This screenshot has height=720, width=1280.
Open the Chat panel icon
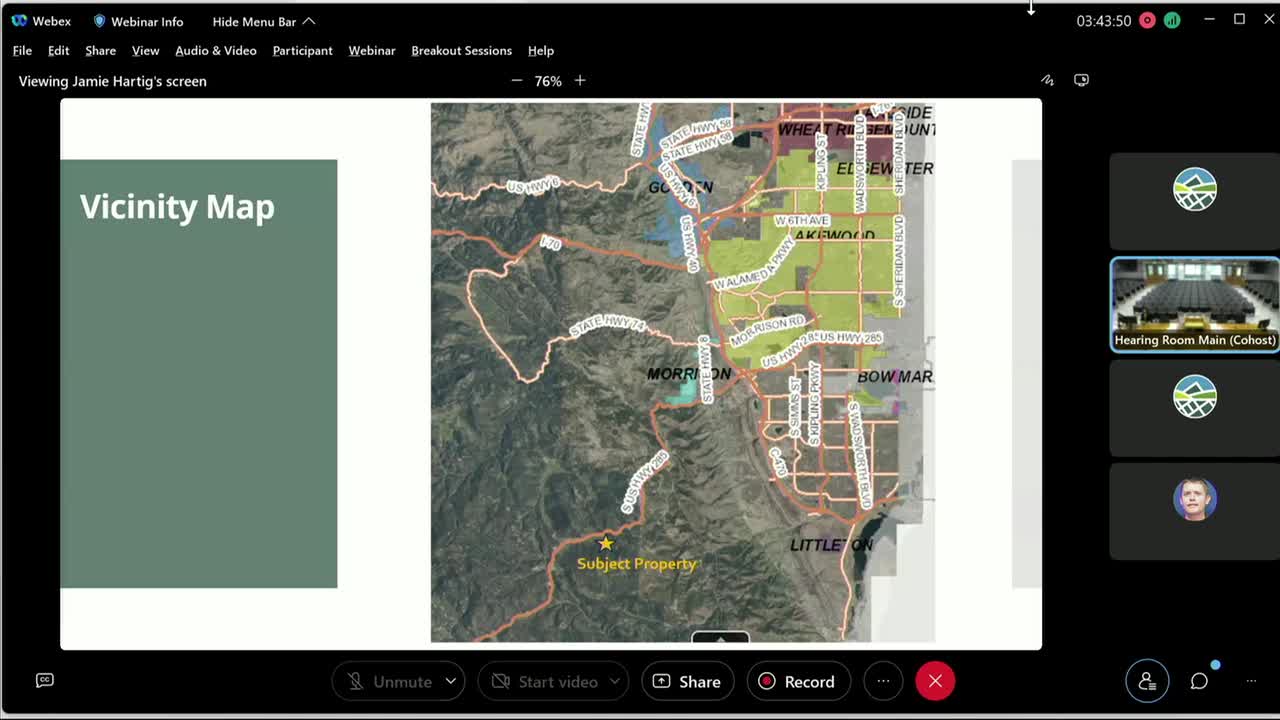1199,681
